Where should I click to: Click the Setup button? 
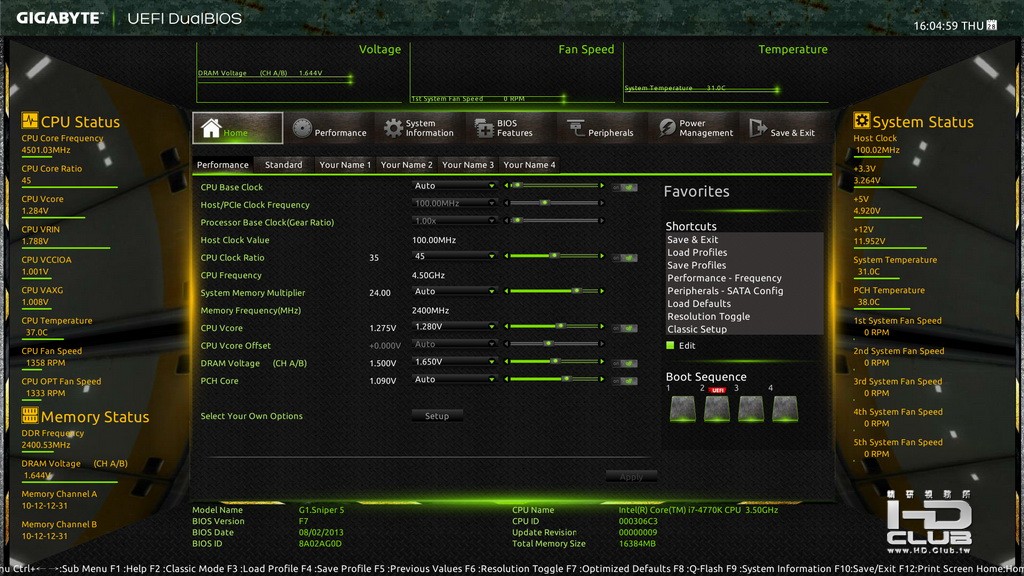437,416
